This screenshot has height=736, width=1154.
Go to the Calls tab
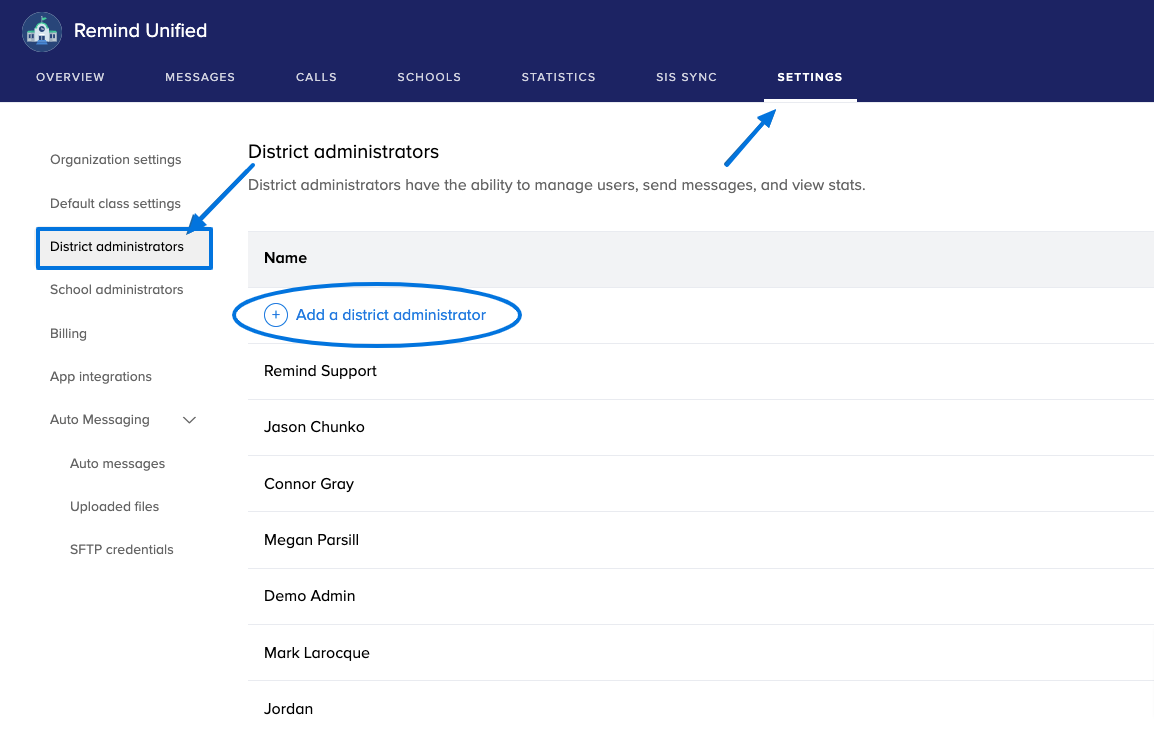[x=316, y=77]
